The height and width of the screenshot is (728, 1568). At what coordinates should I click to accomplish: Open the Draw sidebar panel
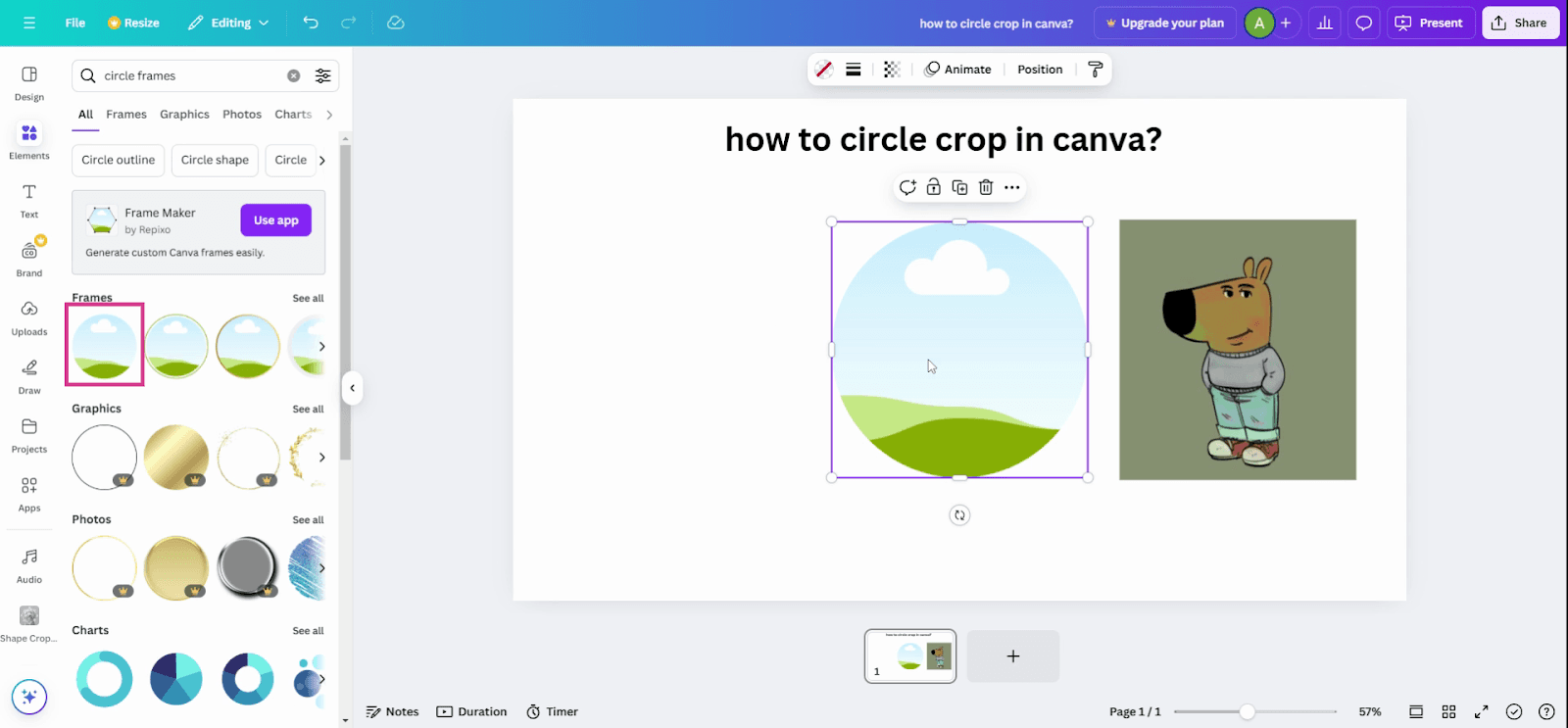(29, 377)
